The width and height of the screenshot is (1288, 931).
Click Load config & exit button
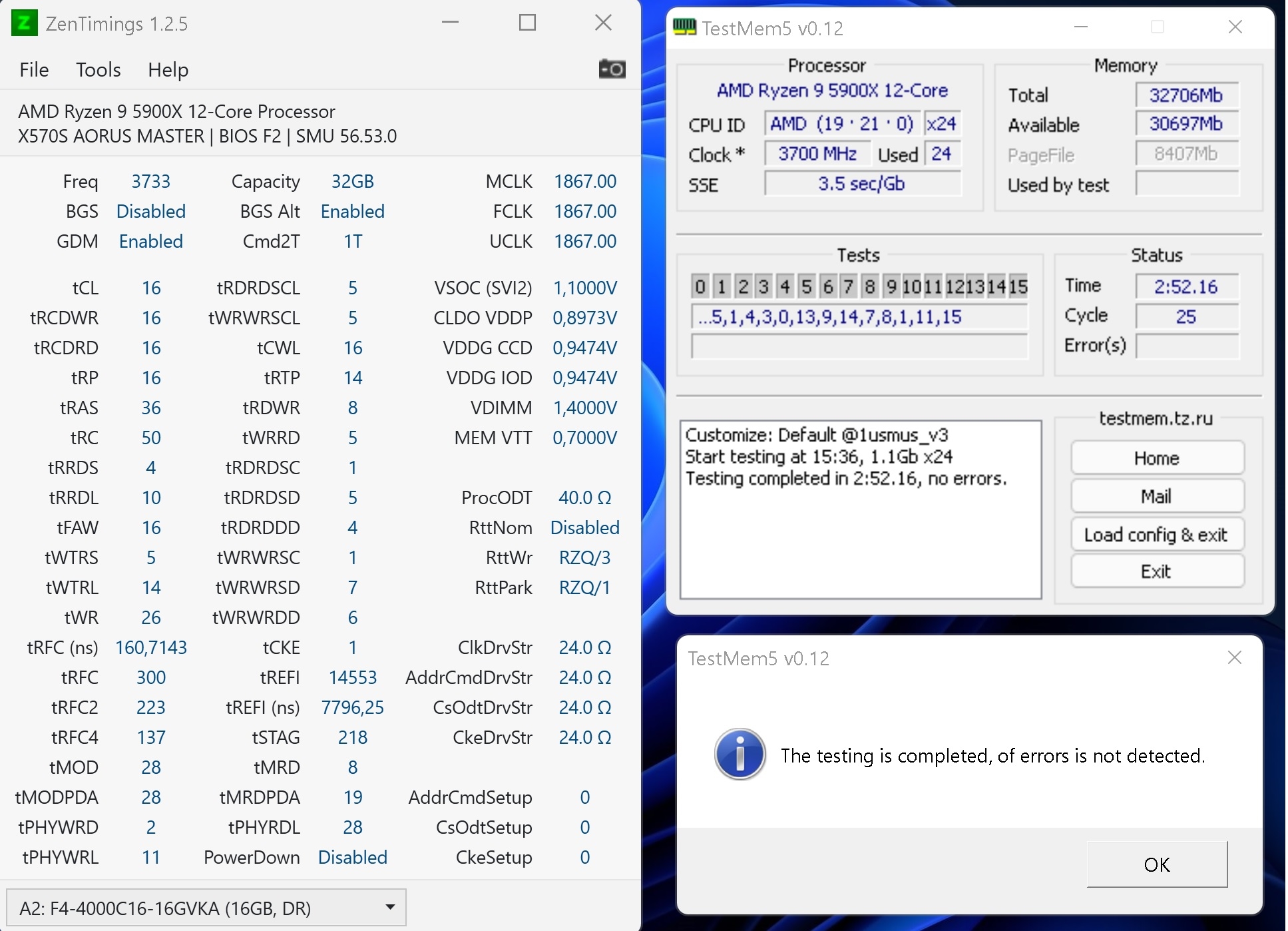1156,535
